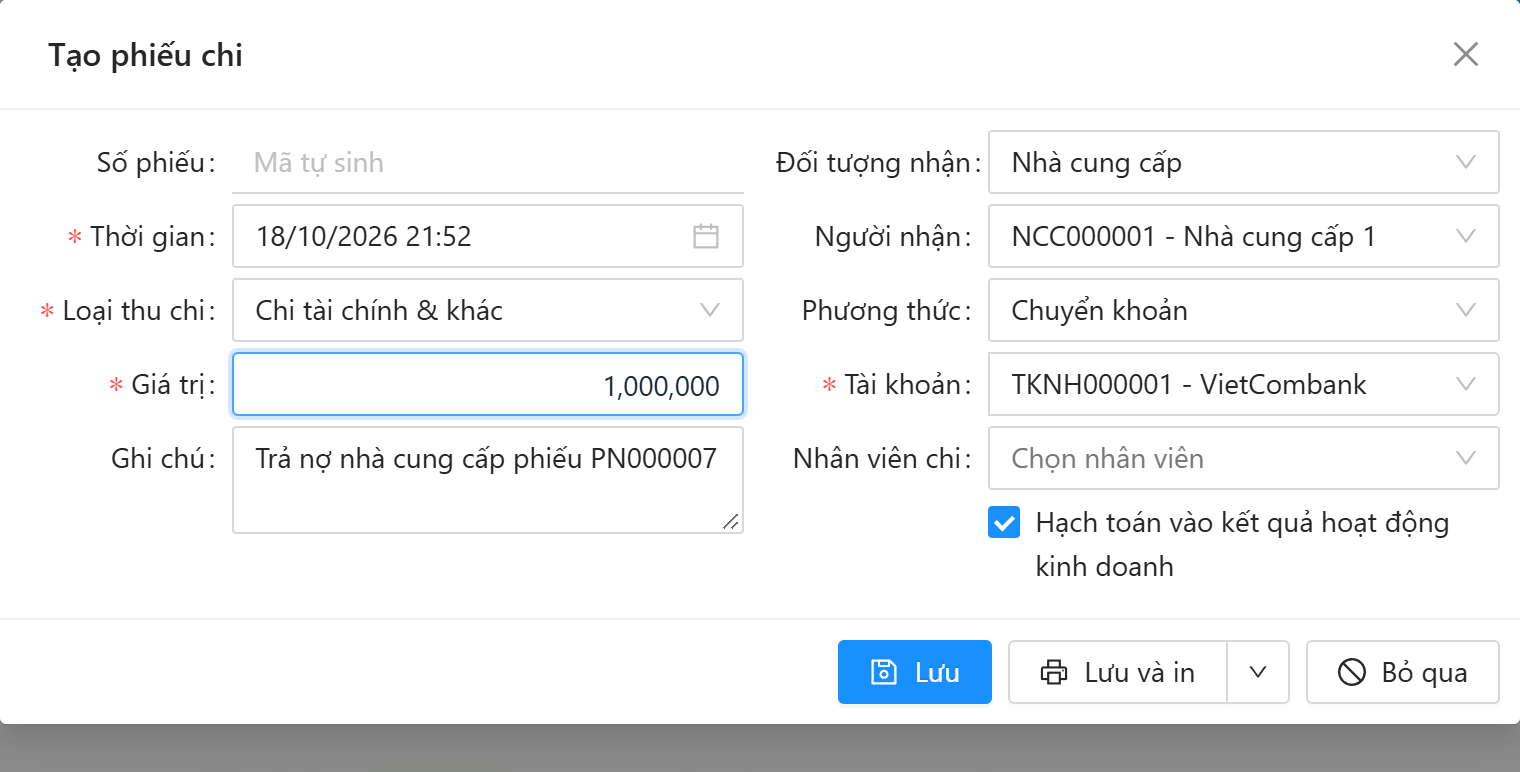Screen dimensions: 1520x772
Task: Click the Lưu button
Action: tap(915, 672)
